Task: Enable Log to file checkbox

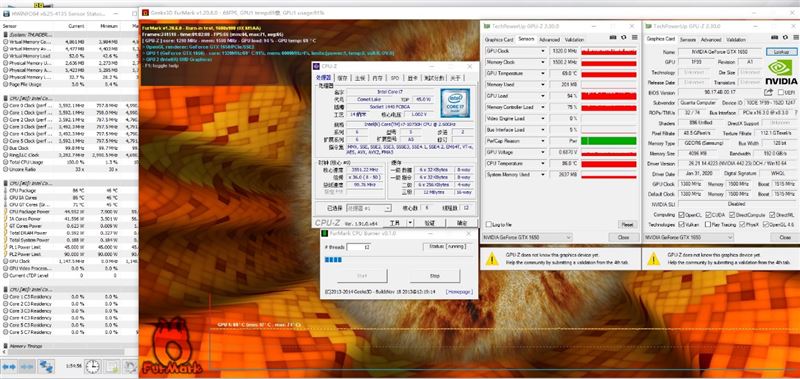Action: pos(489,224)
